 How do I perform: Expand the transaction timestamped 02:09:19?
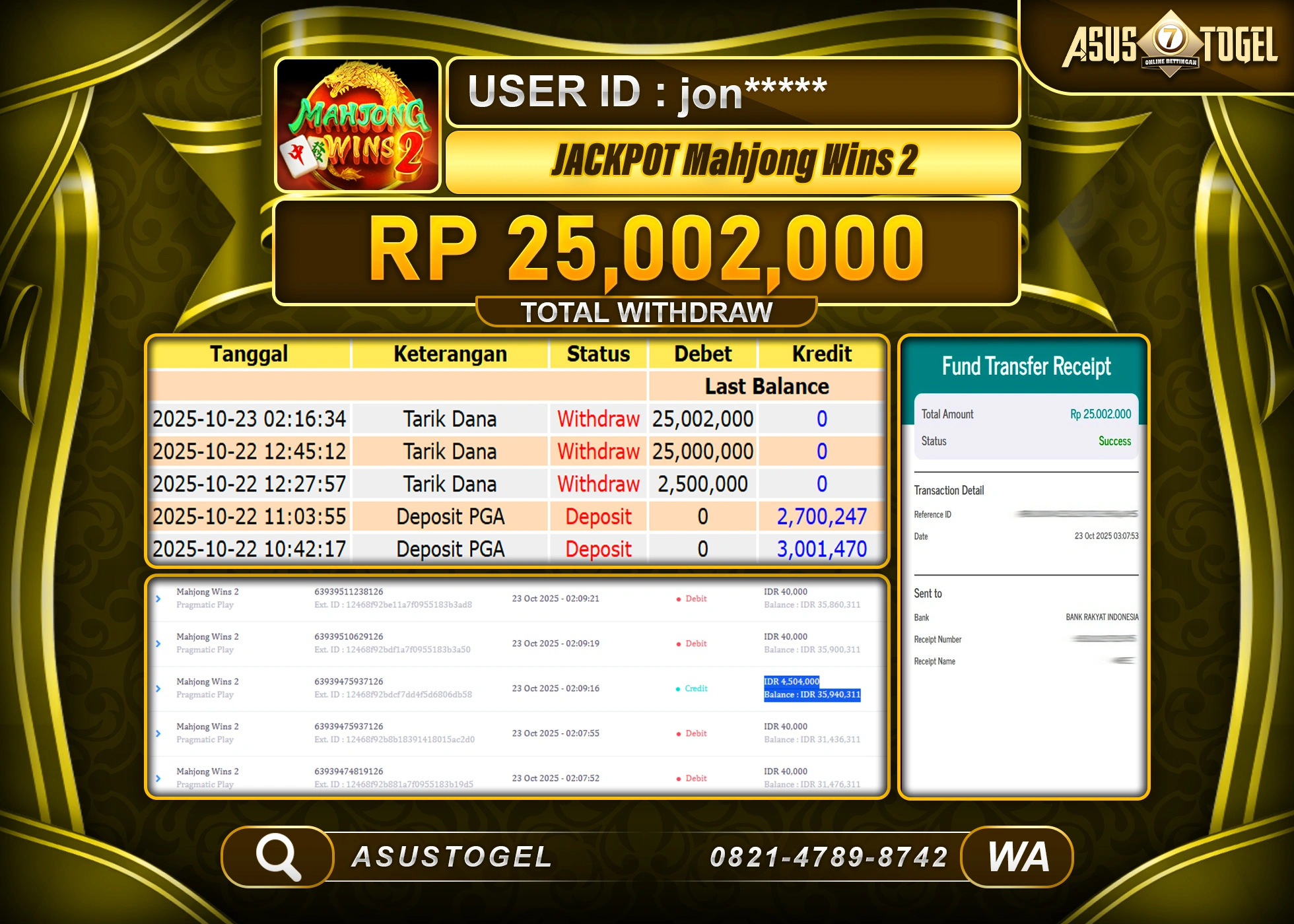point(158,643)
